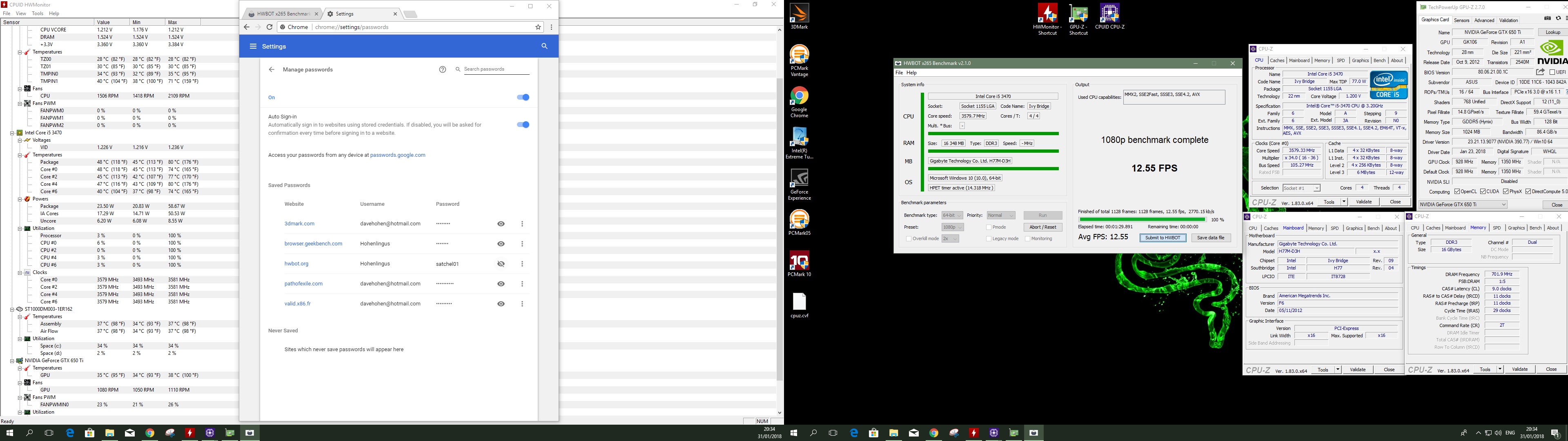Screen dimensions: 1568x441
Task: Select the 3DMark desktop icon
Action: (799, 16)
